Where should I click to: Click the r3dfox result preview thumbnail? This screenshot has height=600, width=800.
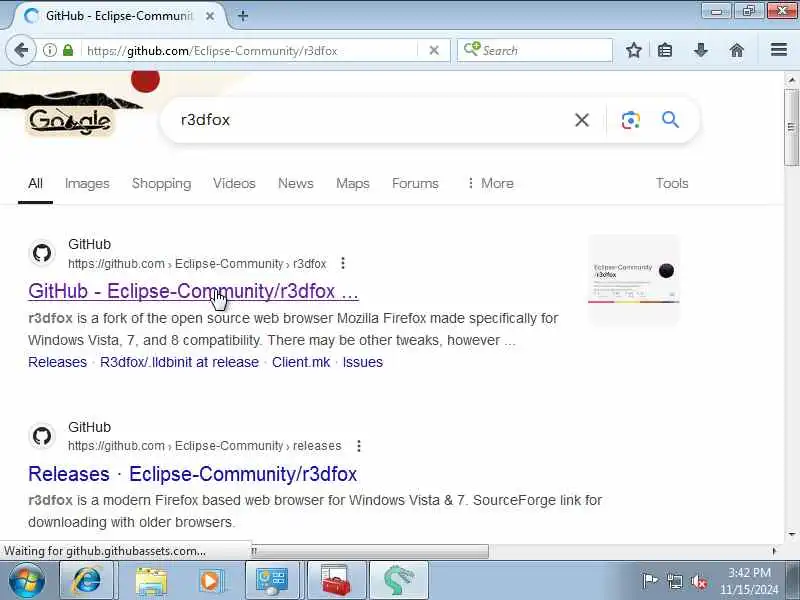634,280
